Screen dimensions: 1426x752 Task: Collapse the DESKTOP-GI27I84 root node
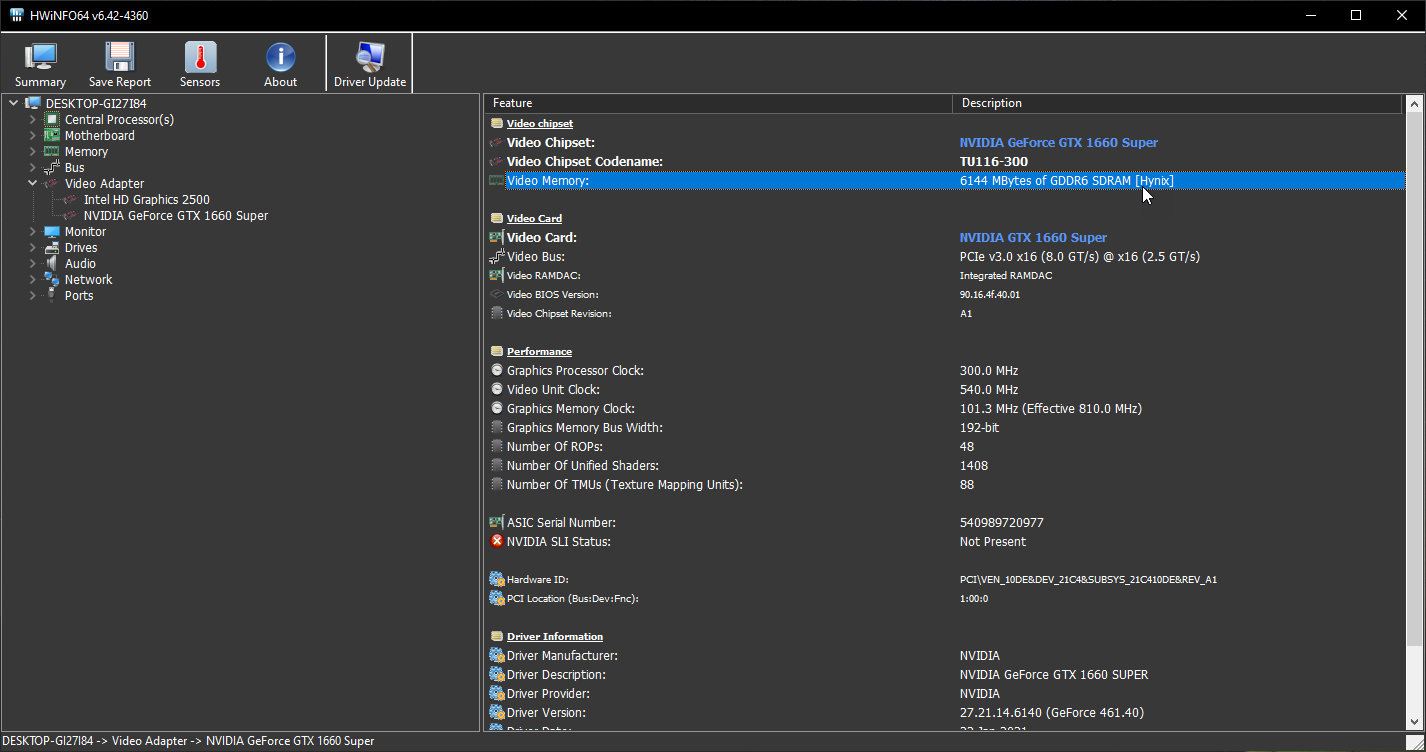coord(13,104)
